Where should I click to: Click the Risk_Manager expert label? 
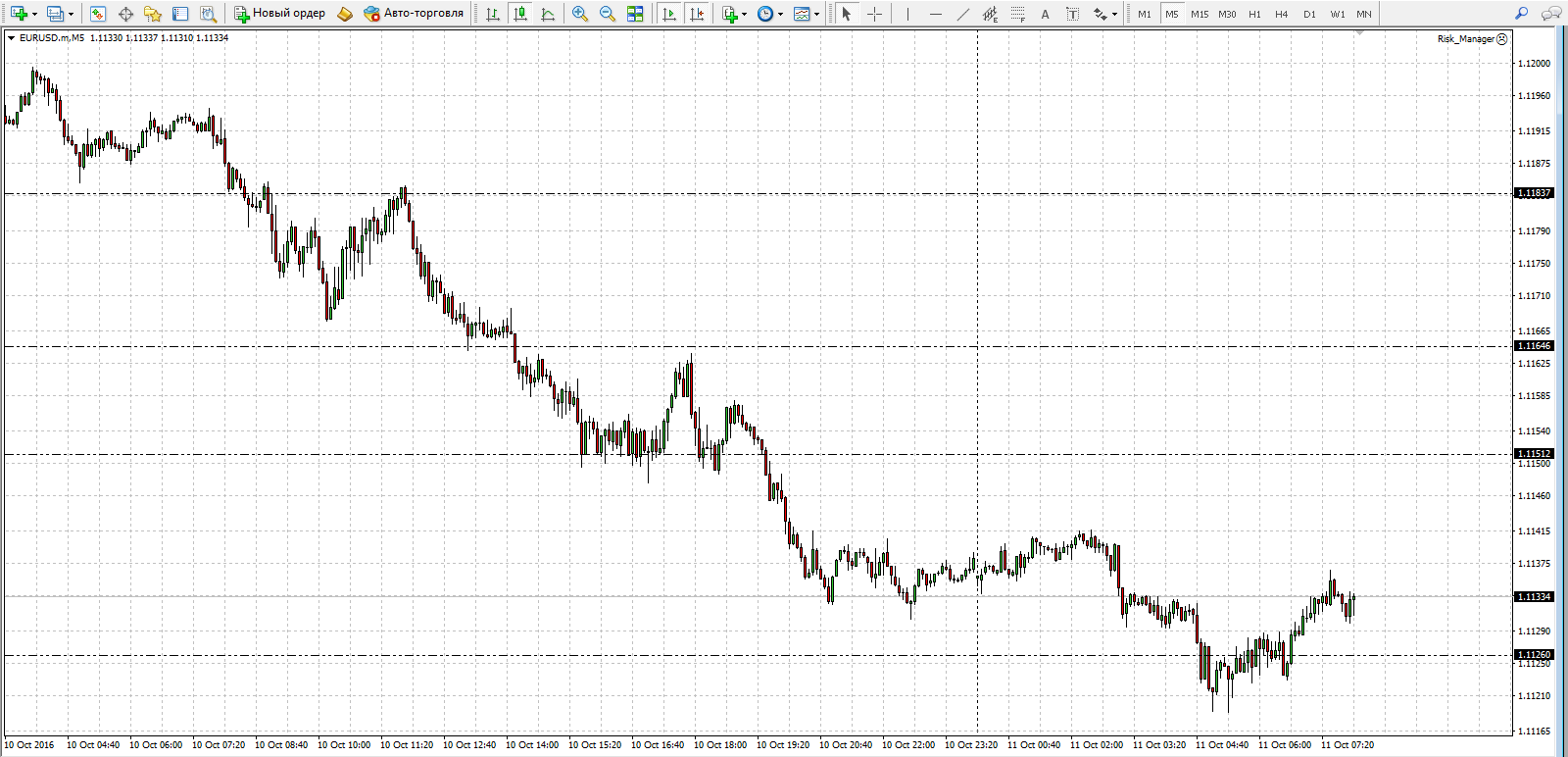1472,39
